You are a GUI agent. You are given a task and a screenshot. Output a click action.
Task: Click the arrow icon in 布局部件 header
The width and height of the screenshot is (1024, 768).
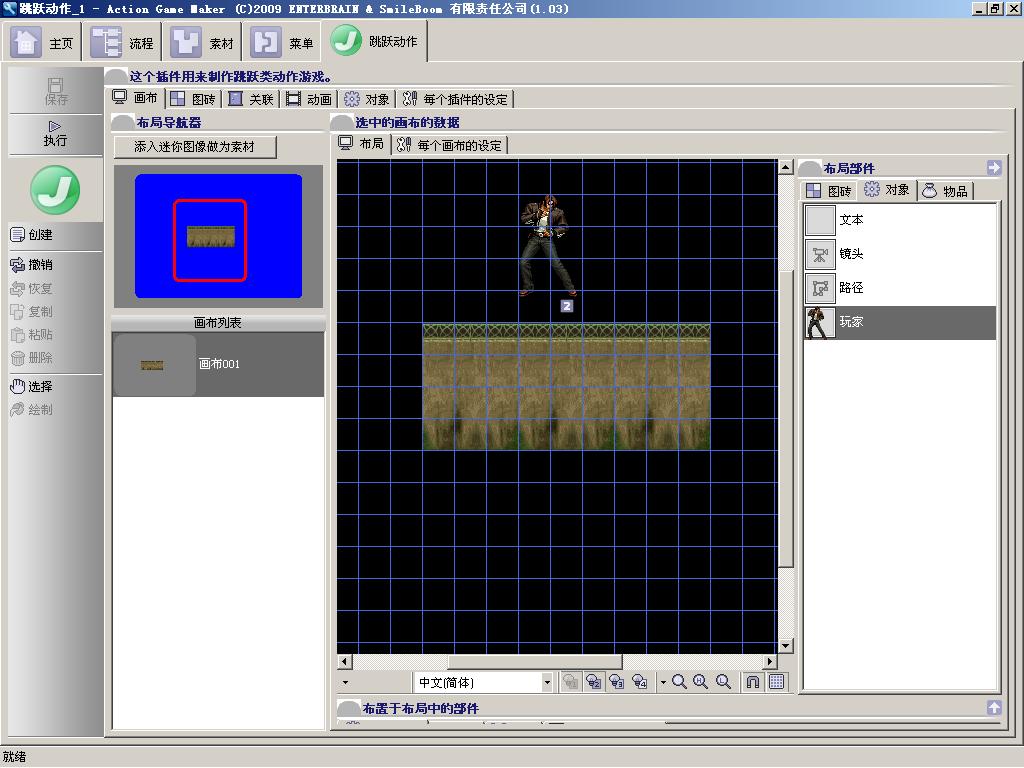994,168
